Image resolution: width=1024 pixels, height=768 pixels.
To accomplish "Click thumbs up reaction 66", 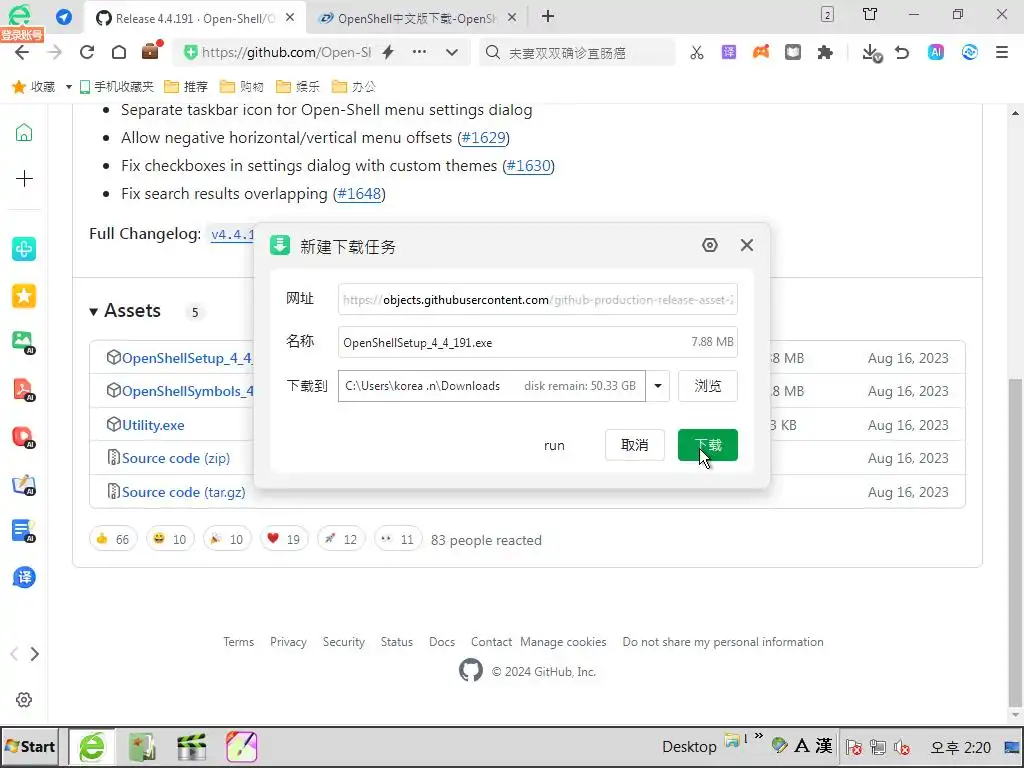I will [x=113, y=539].
